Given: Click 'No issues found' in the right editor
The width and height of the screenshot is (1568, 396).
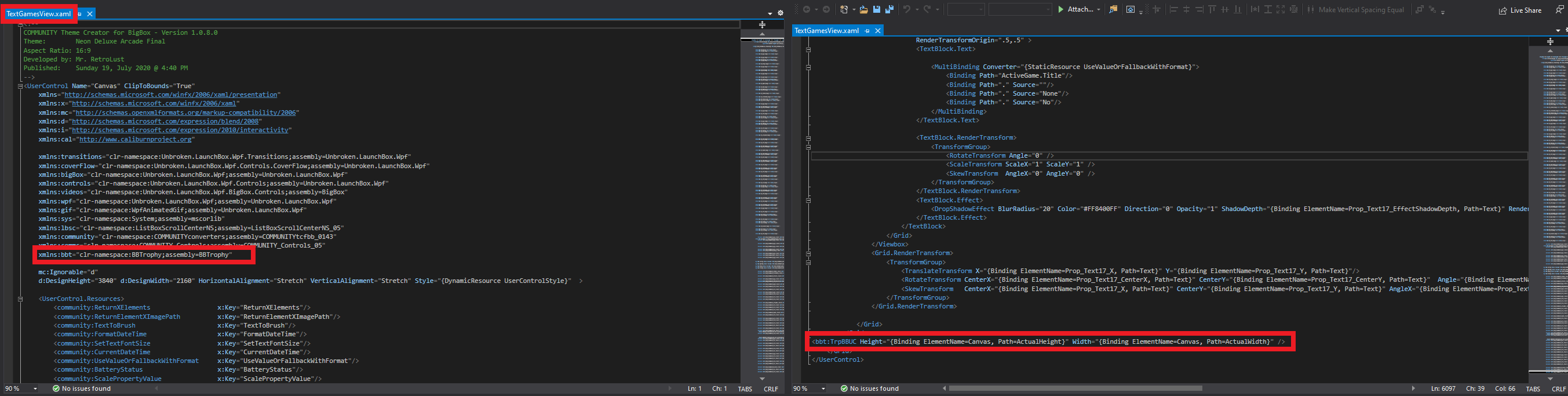Looking at the screenshot, I should 874,388.
